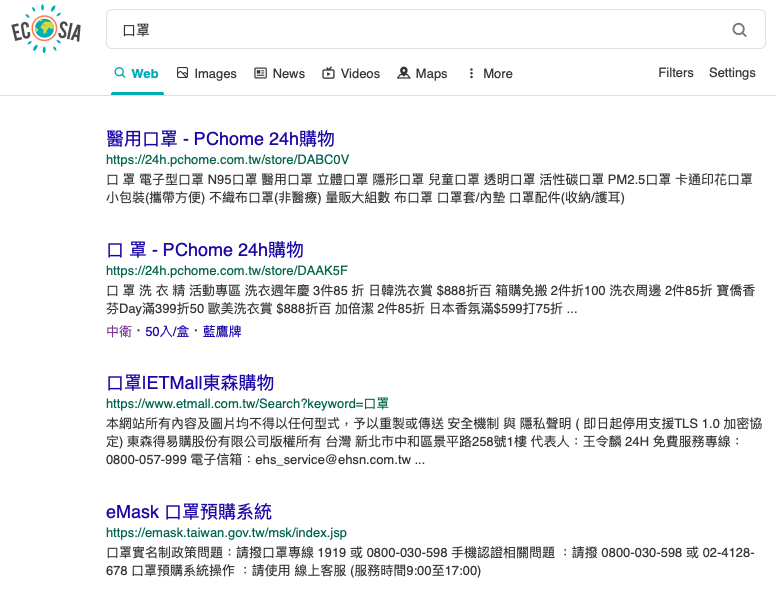Screen dimensions: 776x589
Task: Open result 醫用口罩 - PChome 24h購物
Action: (220, 139)
